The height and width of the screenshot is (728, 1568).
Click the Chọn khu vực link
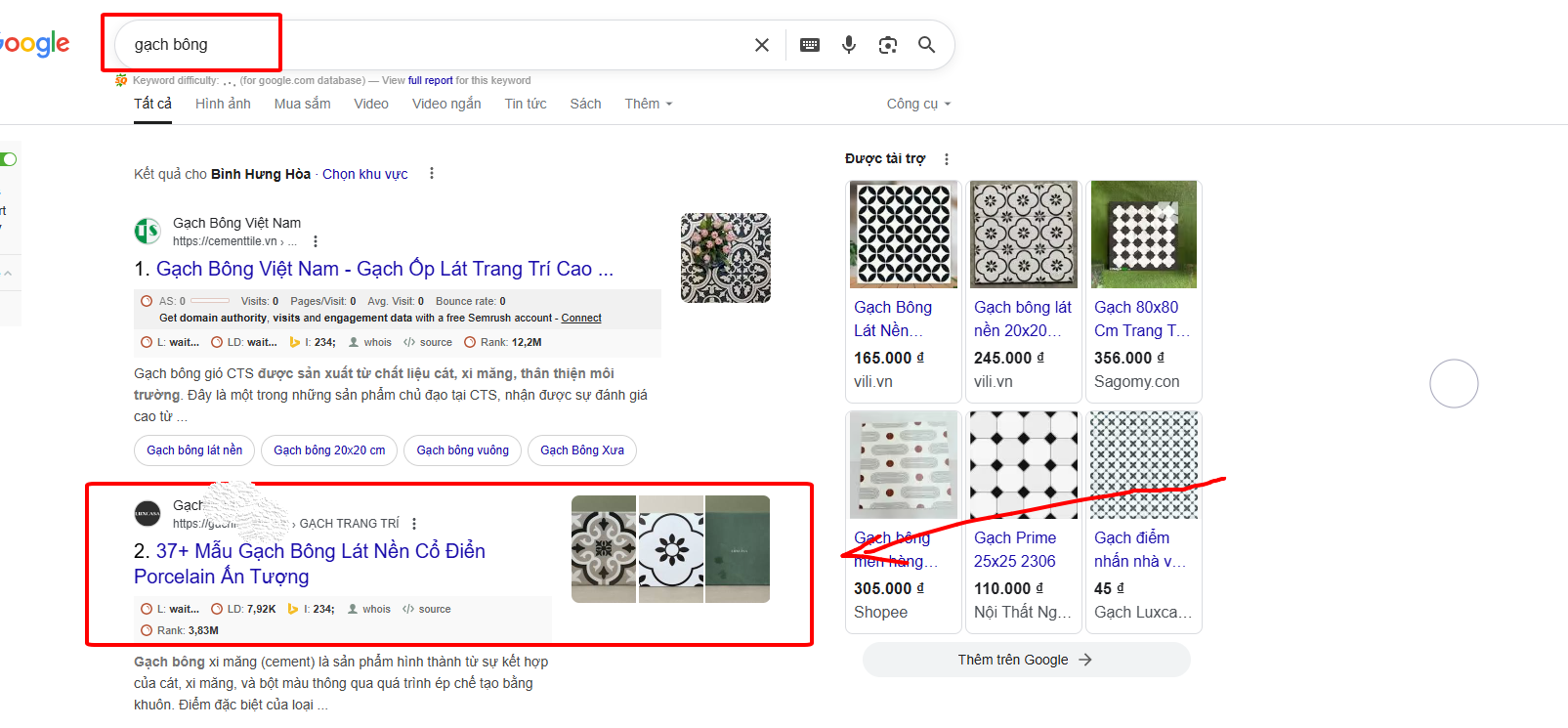tap(365, 174)
